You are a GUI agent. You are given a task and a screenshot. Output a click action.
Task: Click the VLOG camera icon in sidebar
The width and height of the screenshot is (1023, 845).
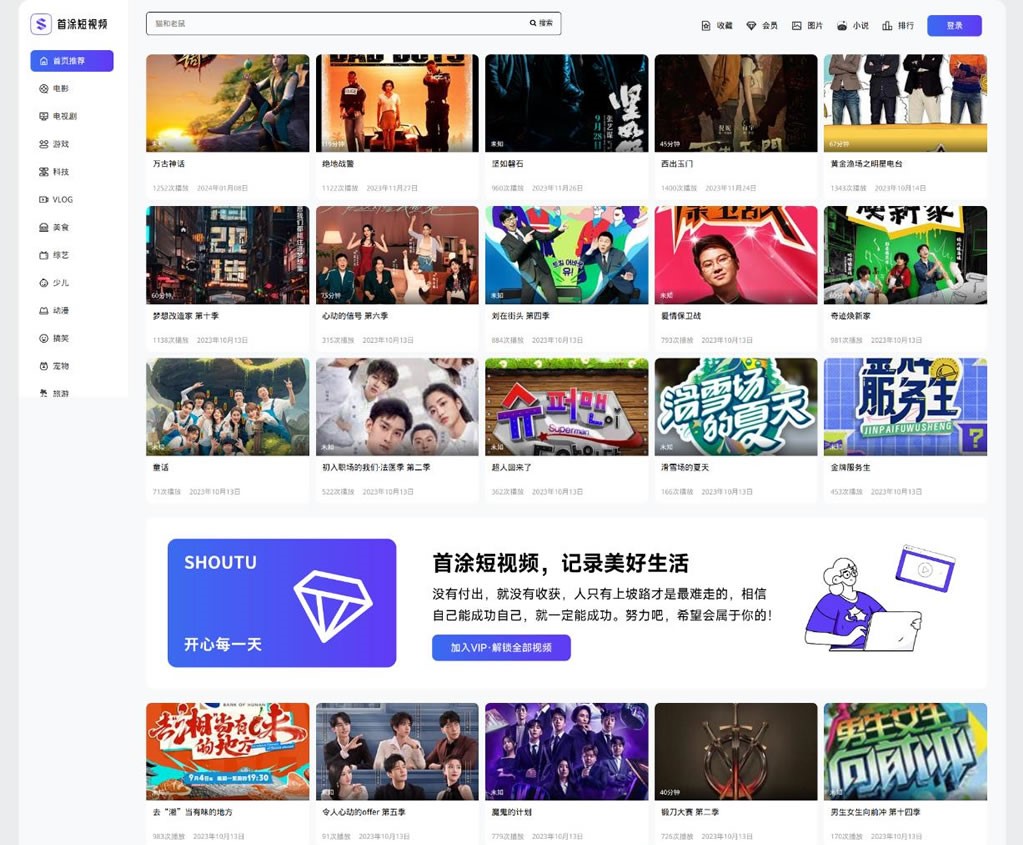coord(44,200)
